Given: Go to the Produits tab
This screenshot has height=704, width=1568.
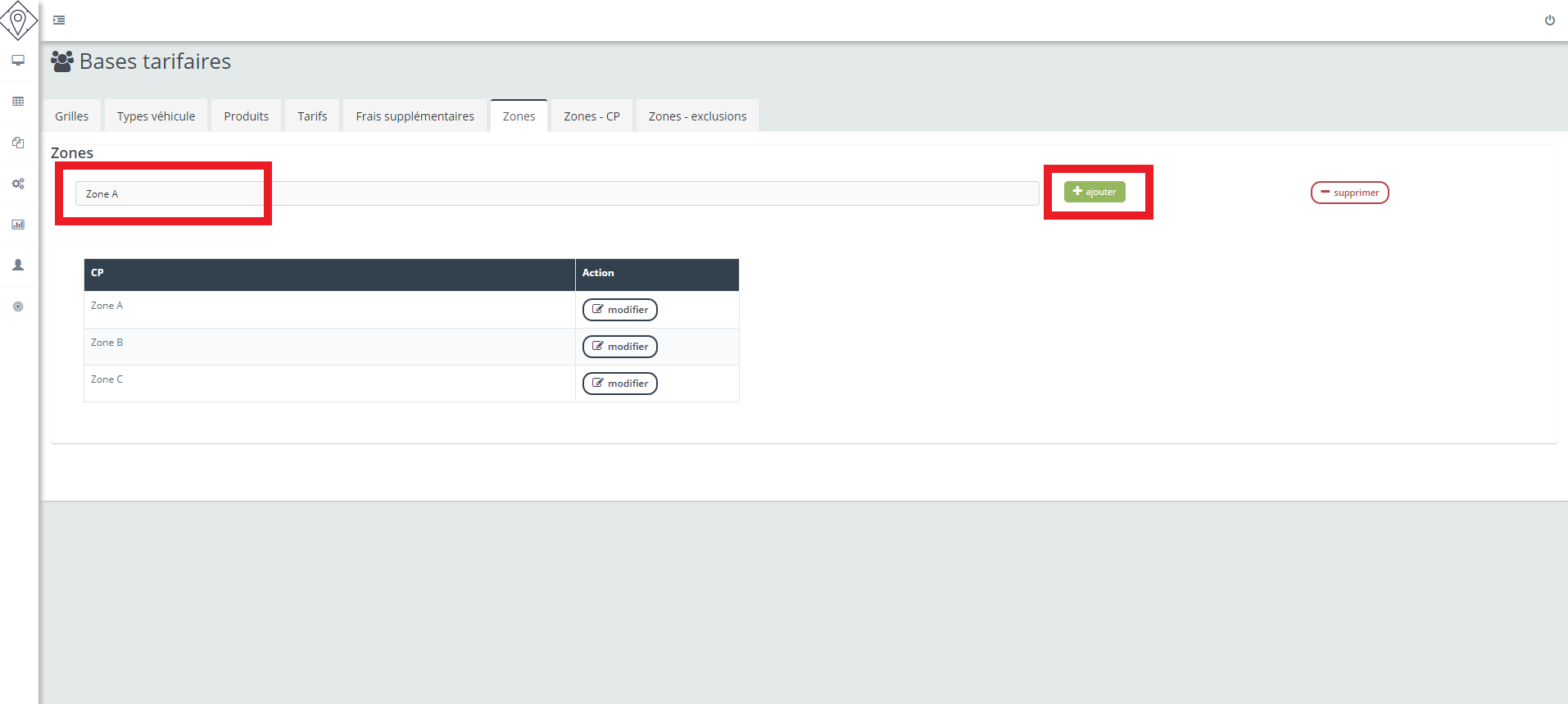Looking at the screenshot, I should coord(246,116).
